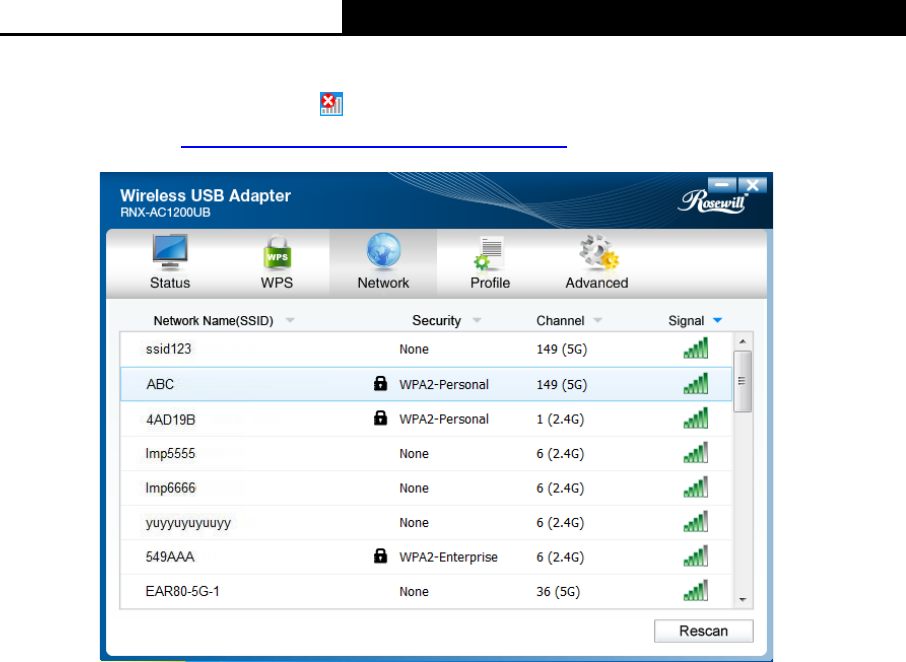Click WPA2-Enterprise security entry
This screenshot has width=906, height=662.
tap(448, 557)
